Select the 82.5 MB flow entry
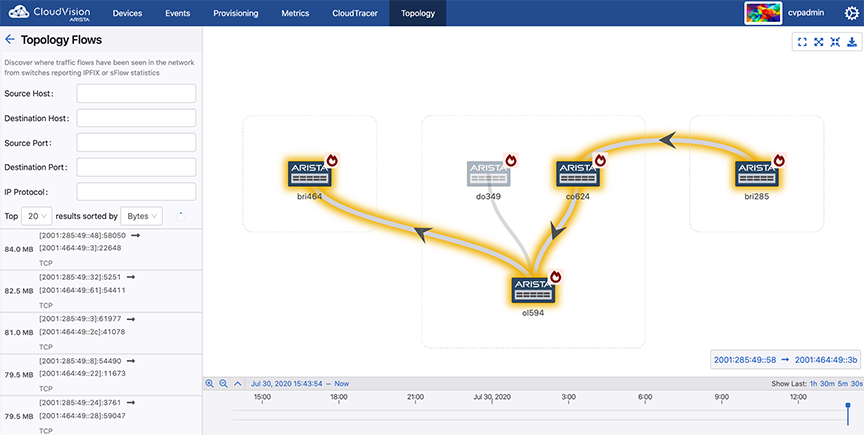The image size is (864, 435). coord(101,292)
